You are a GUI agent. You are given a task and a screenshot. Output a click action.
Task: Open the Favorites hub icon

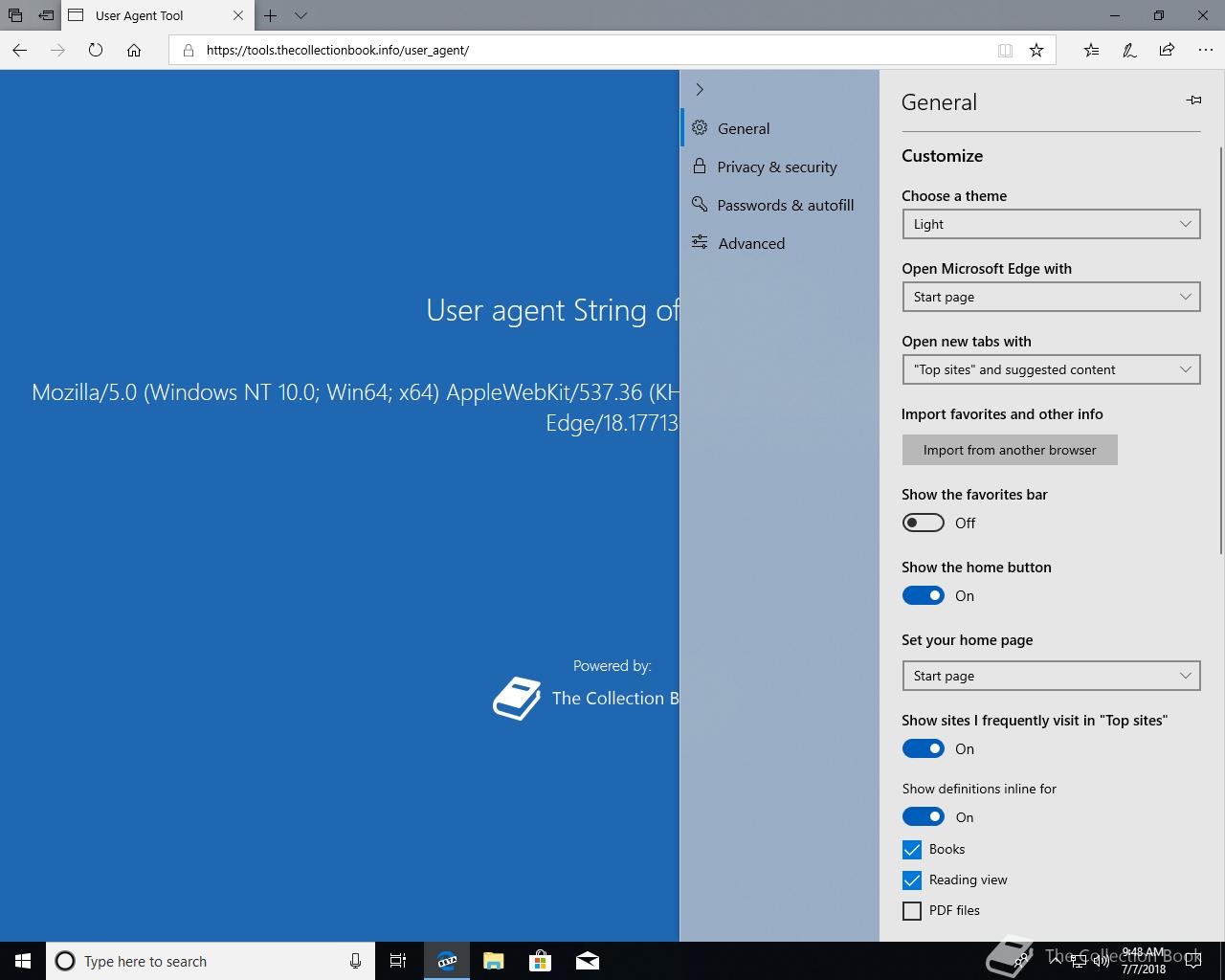(1091, 50)
